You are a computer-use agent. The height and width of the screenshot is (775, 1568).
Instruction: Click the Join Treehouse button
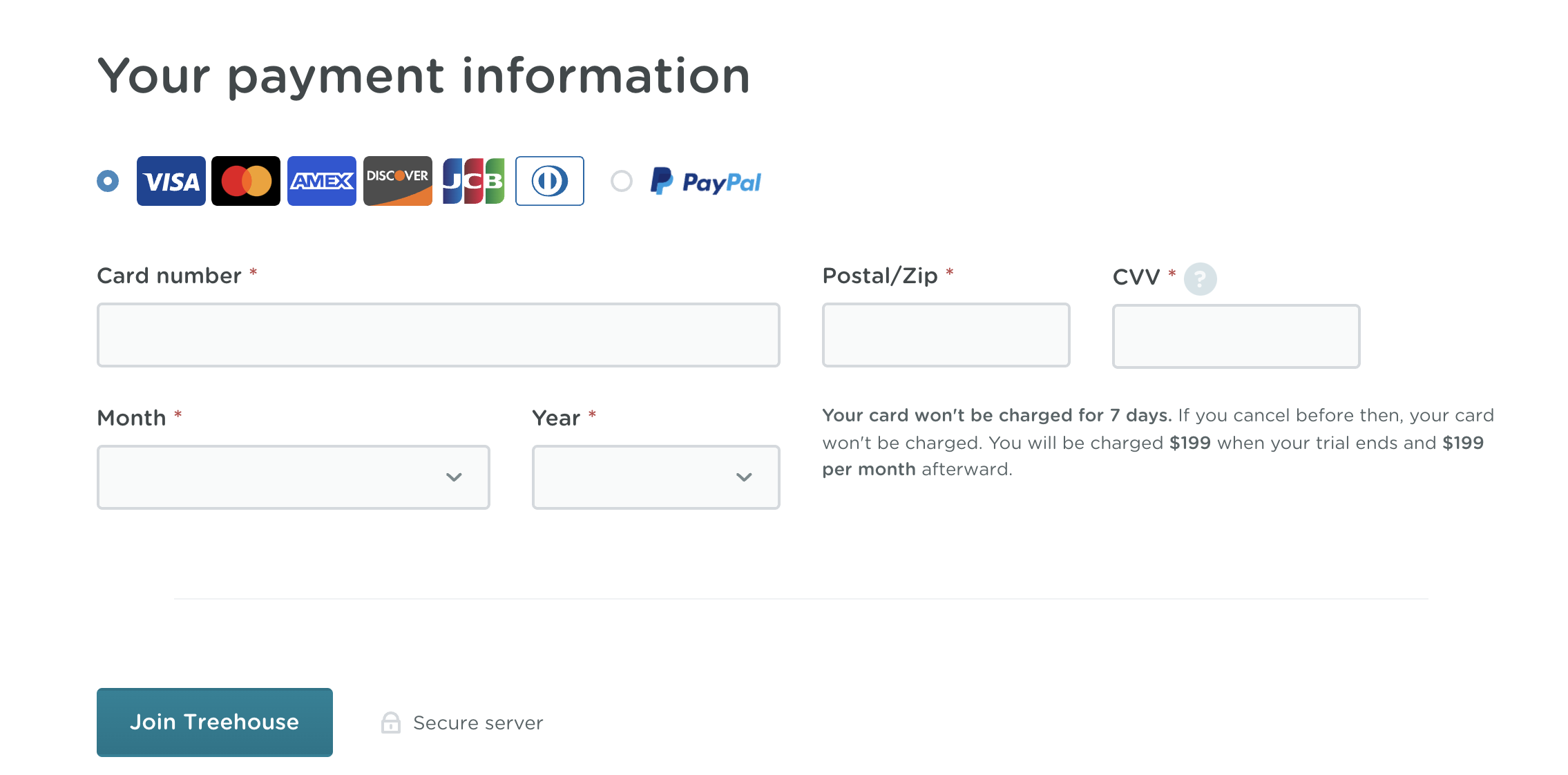(x=215, y=723)
